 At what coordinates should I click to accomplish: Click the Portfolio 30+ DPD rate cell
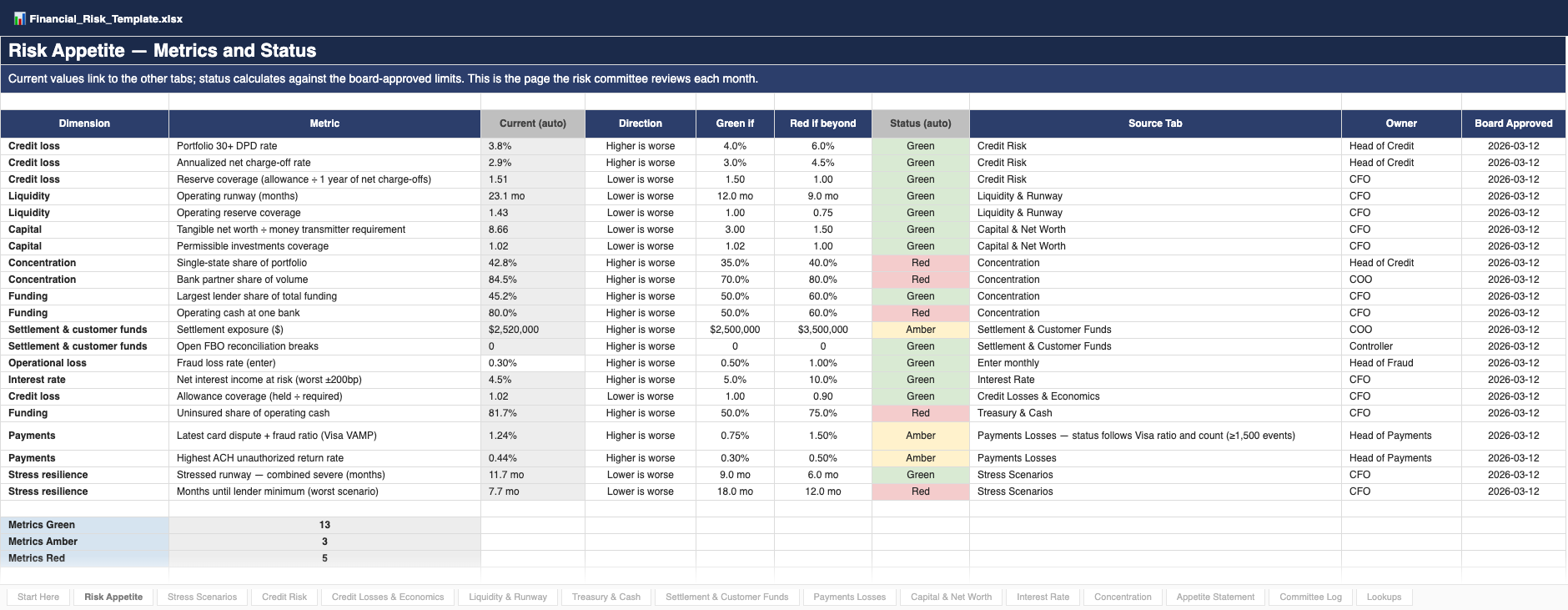[324, 146]
